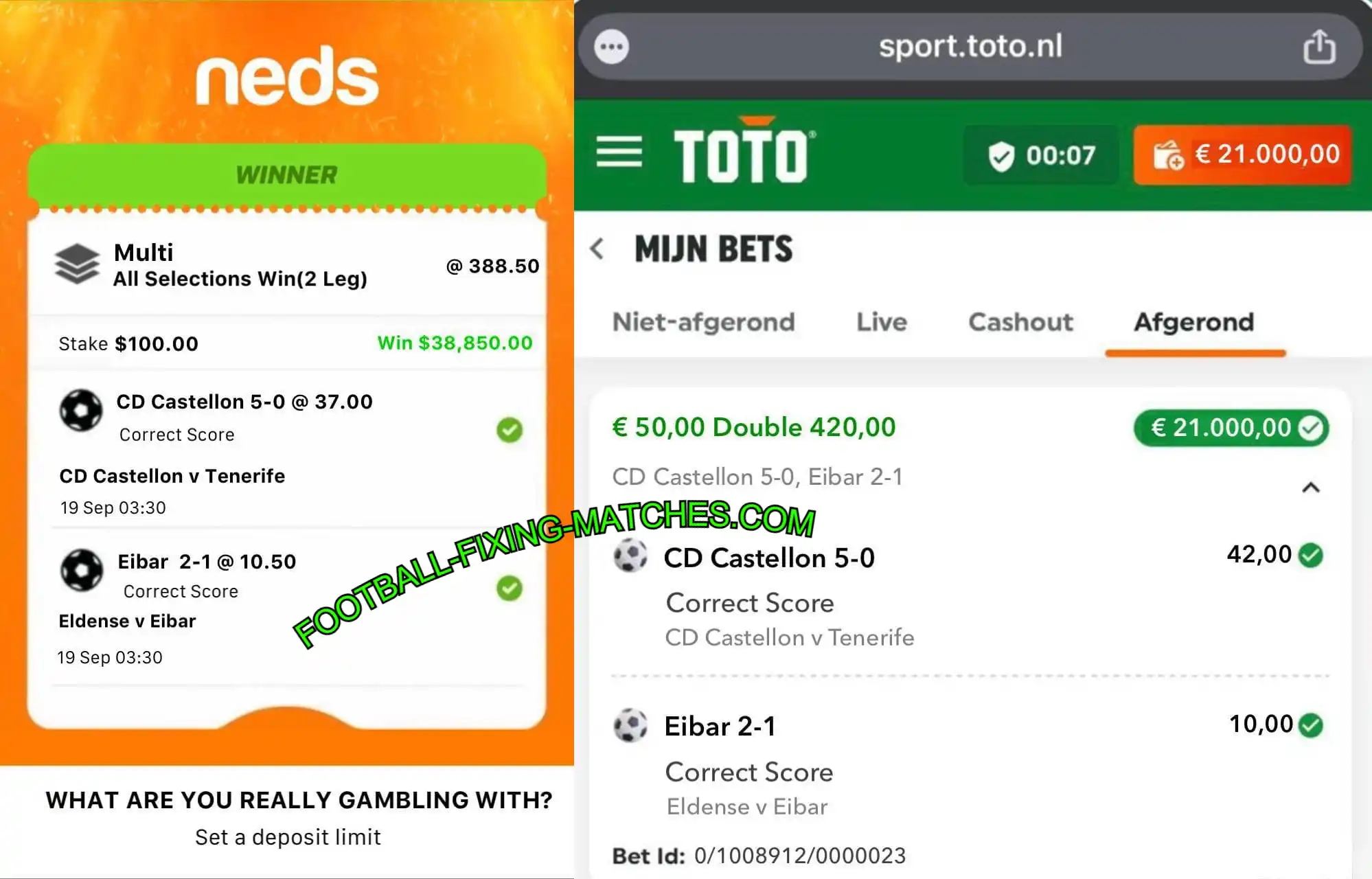Switch to the Cashout tab

[x=1020, y=322]
